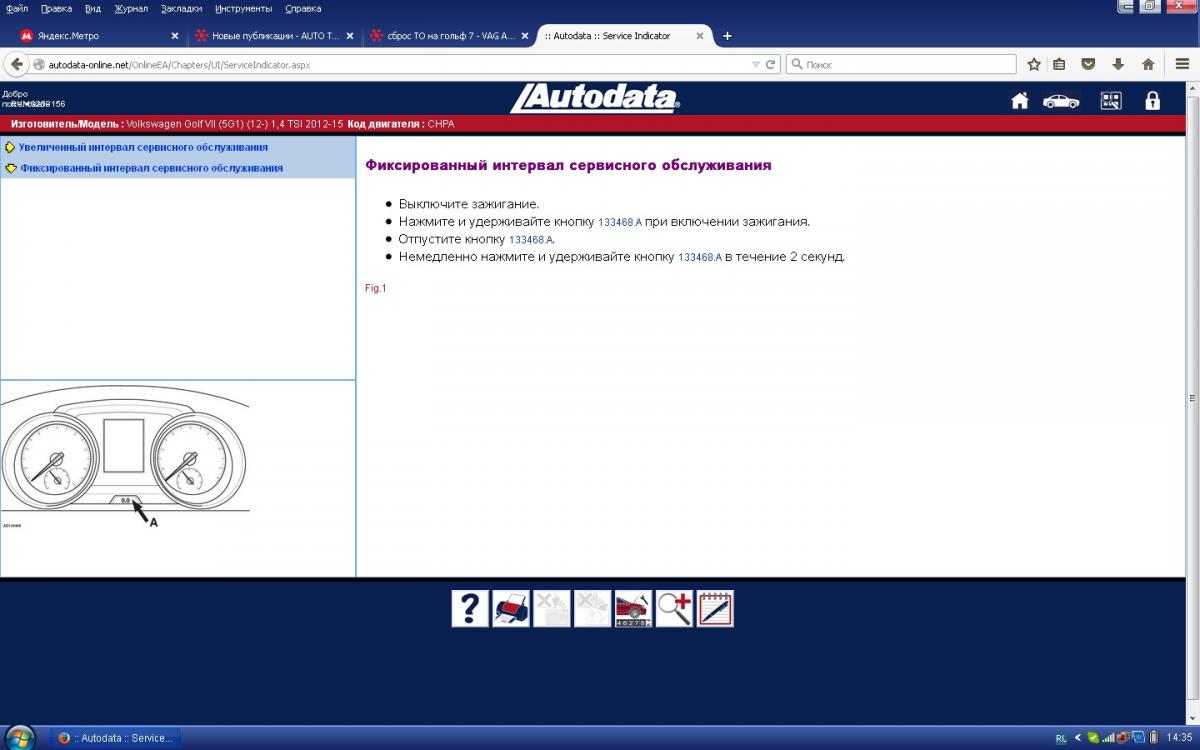This screenshot has width=1200, height=750.
Task: Open the Справка menu
Action: point(303,8)
